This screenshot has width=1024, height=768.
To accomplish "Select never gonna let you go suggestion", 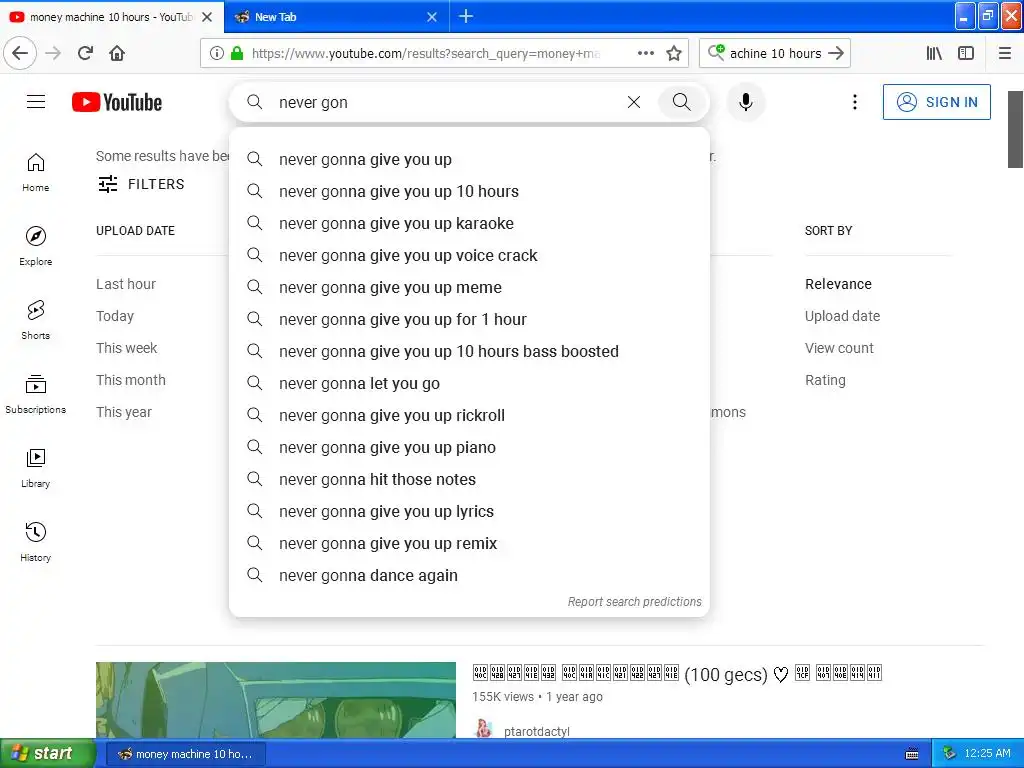I will pos(469,383).
